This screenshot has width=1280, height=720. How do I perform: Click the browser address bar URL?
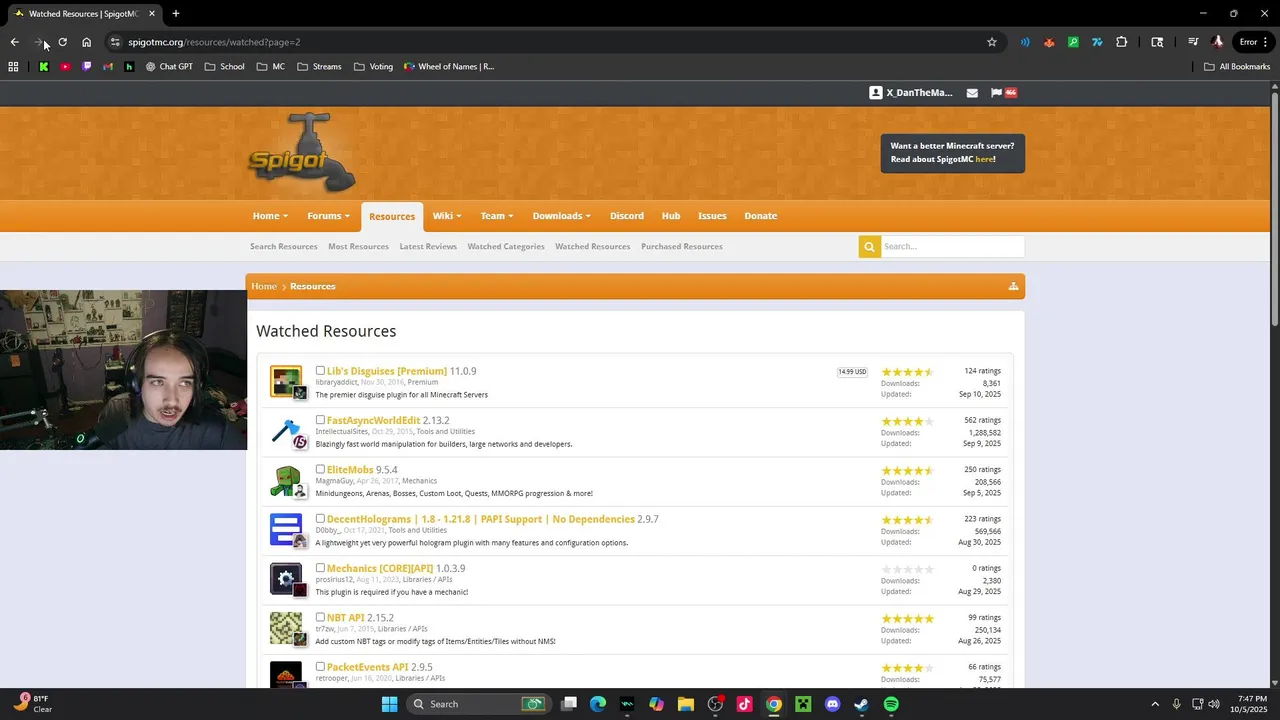(x=214, y=42)
